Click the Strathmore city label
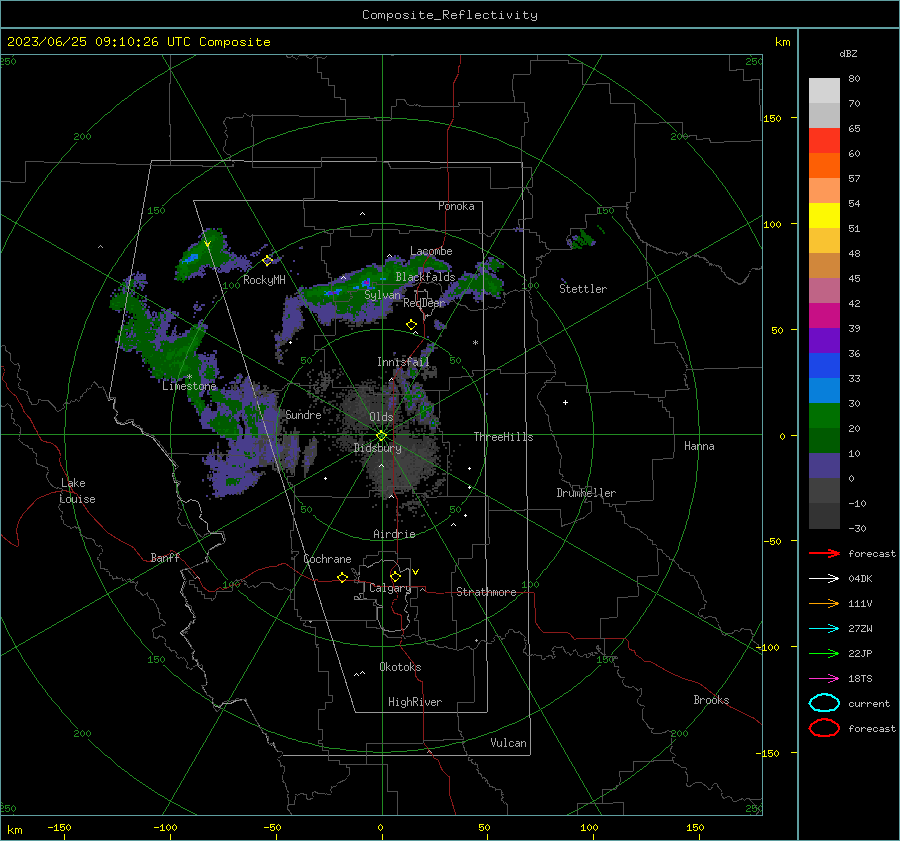 (x=486, y=592)
